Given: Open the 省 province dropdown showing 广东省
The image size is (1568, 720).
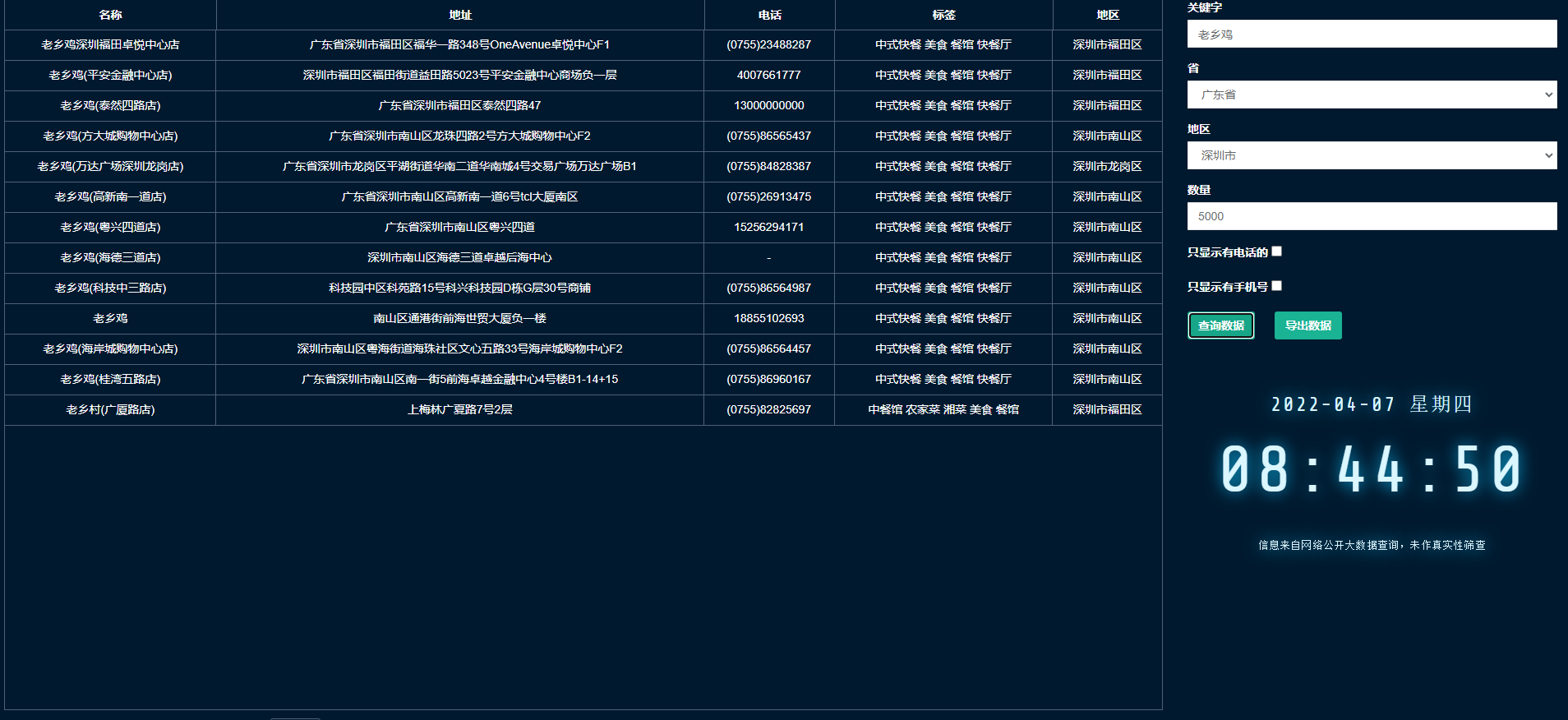Looking at the screenshot, I should [1372, 95].
